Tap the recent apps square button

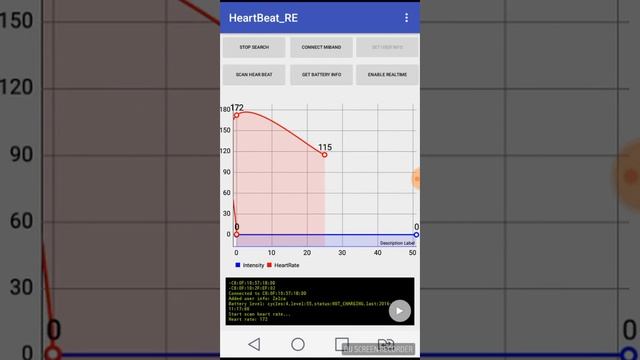[342, 344]
